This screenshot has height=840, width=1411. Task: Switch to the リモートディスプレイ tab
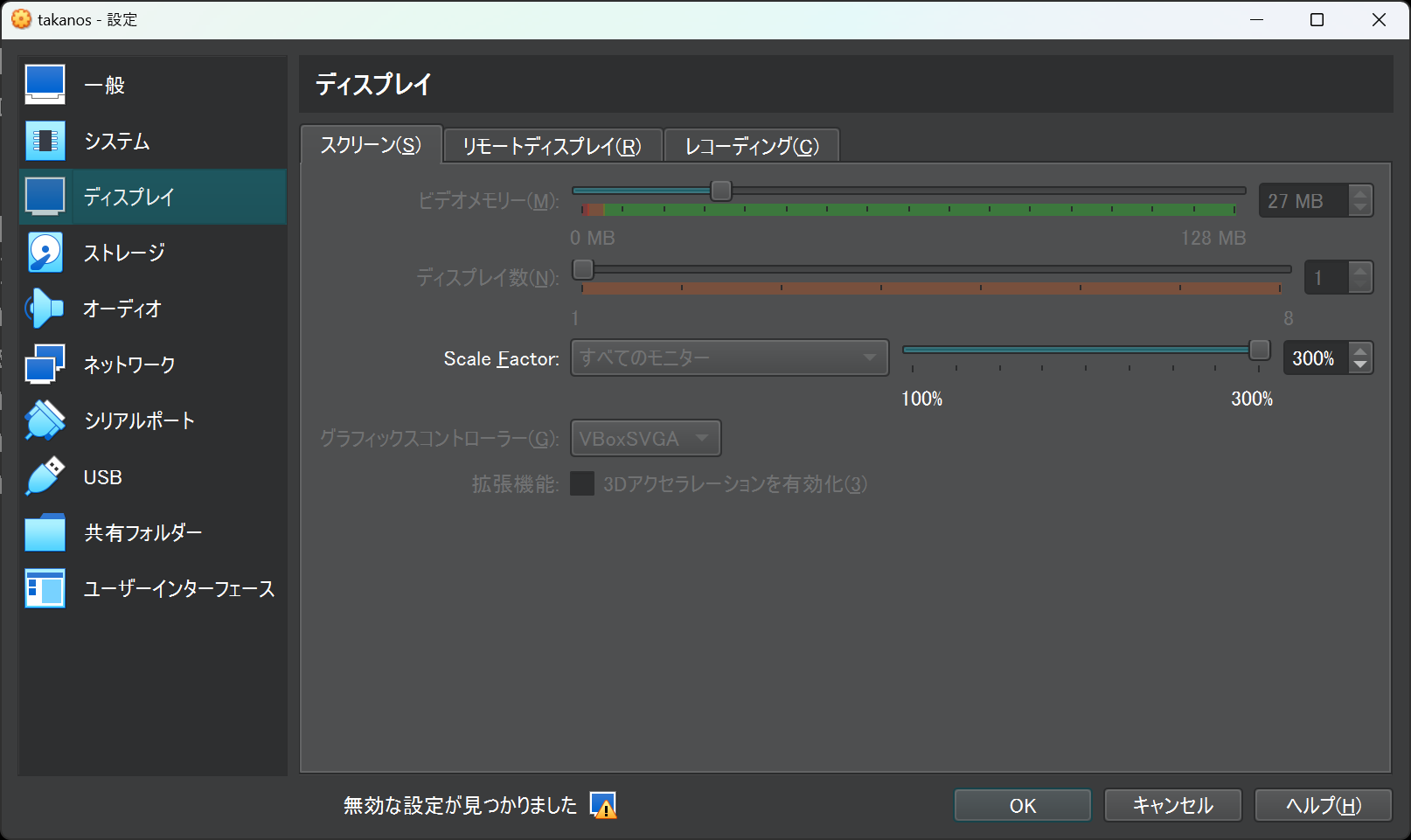pos(553,145)
